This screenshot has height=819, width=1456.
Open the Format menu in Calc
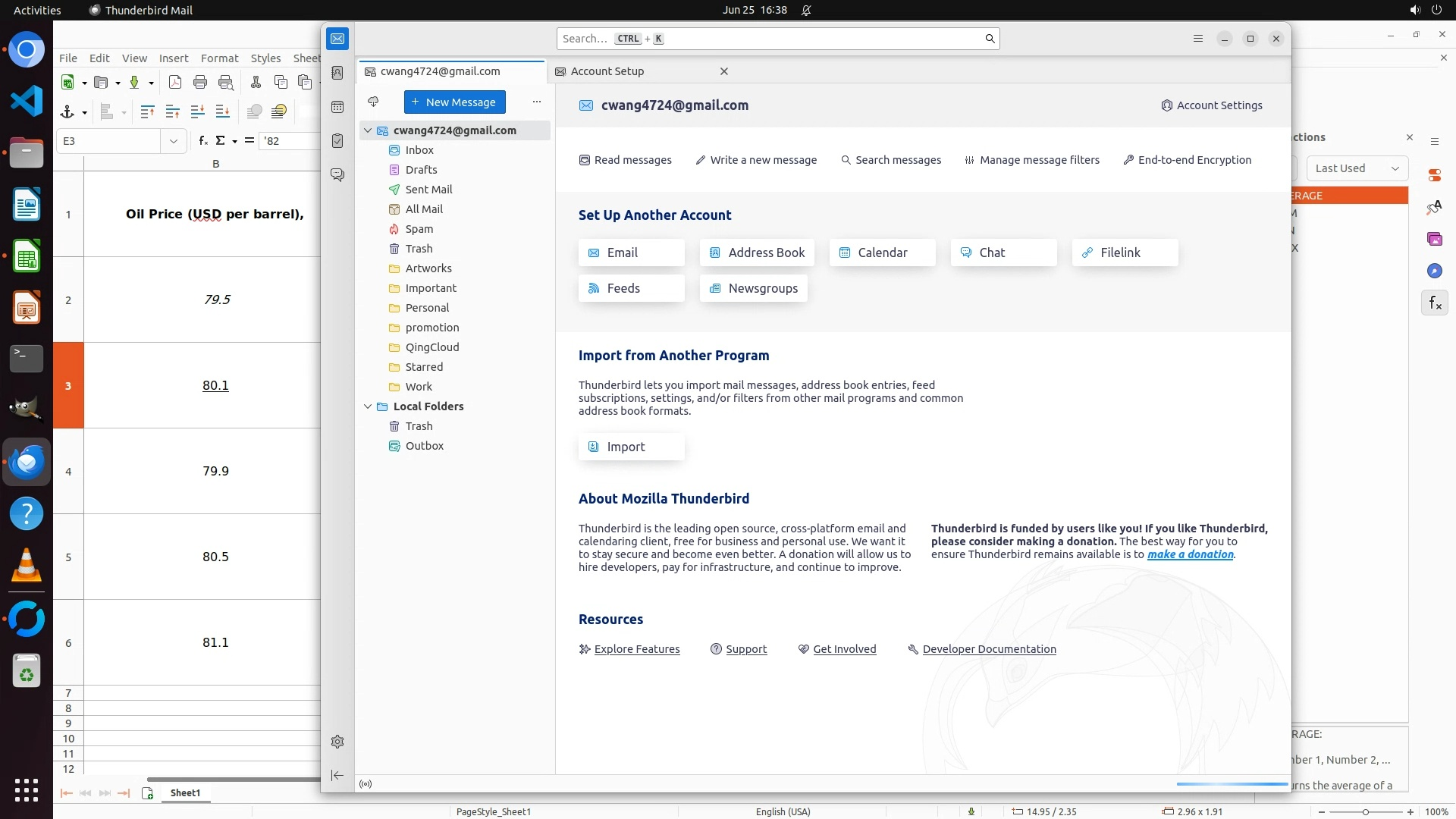pos(219,58)
